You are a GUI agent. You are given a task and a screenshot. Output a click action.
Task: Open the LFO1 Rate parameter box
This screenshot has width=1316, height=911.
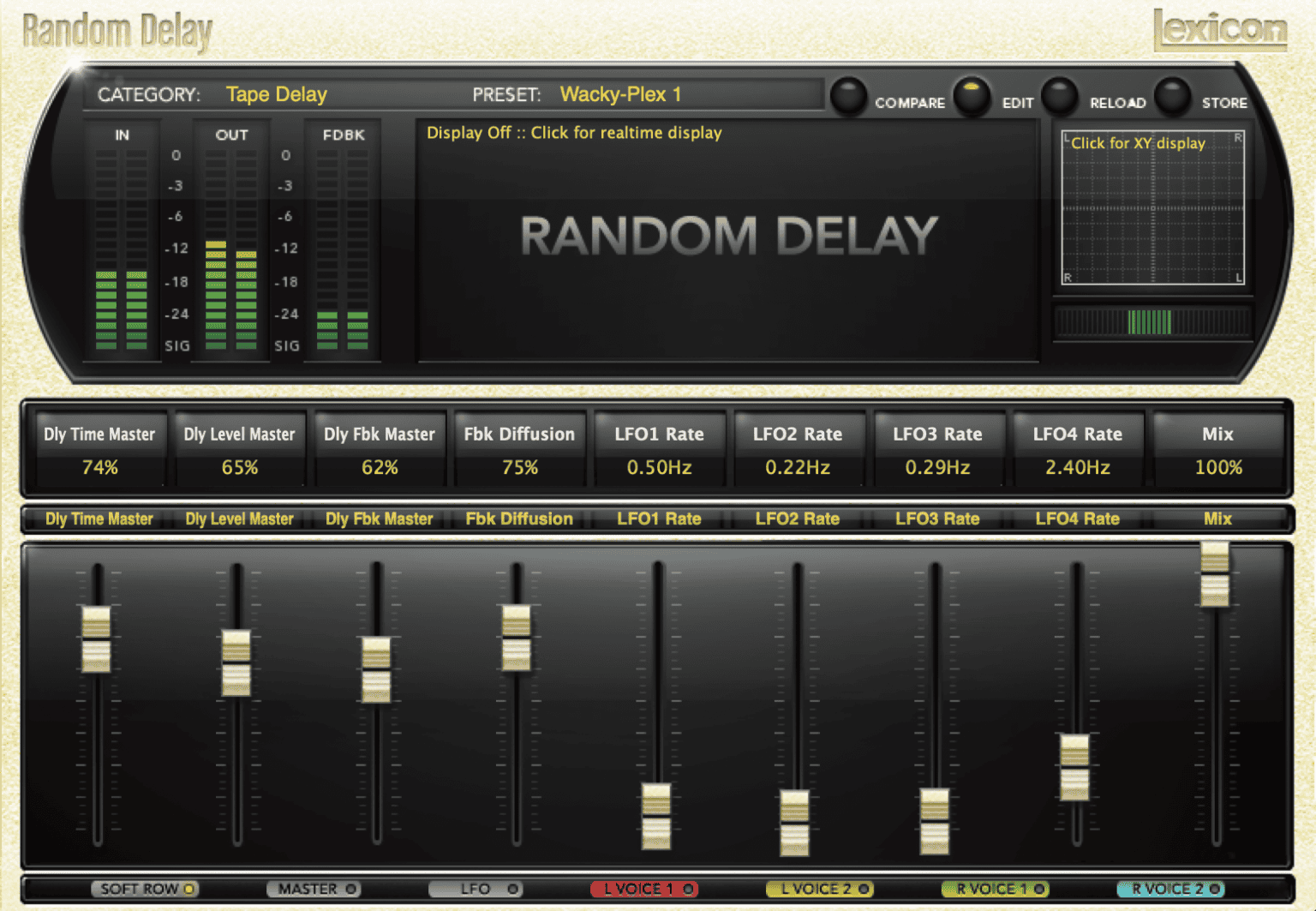pos(660,449)
